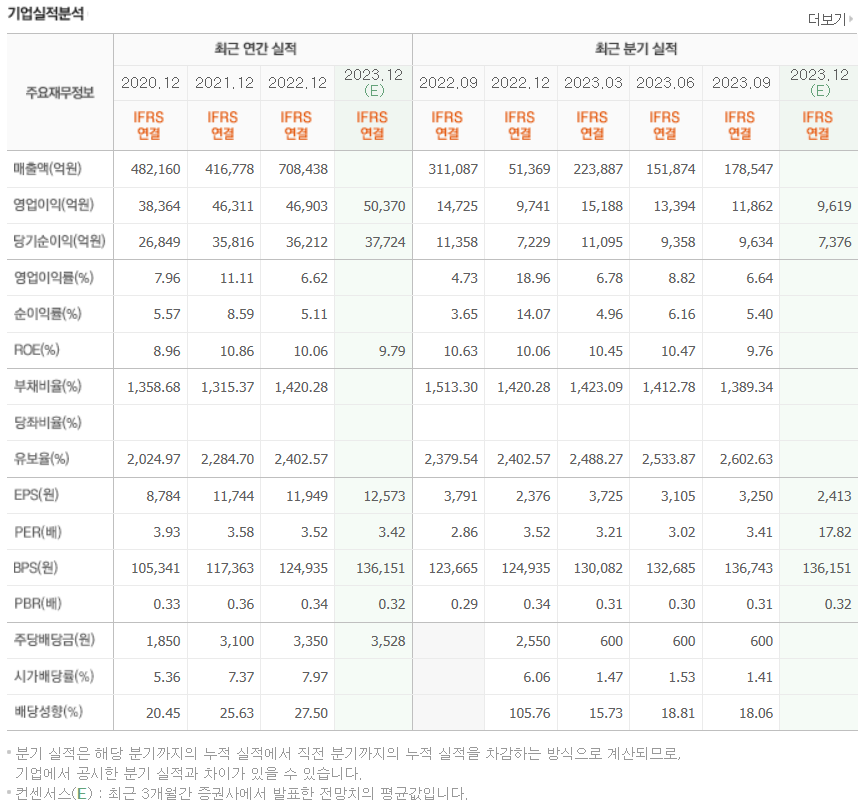Click the PER value 17.82
861x810 pixels.
835,532
